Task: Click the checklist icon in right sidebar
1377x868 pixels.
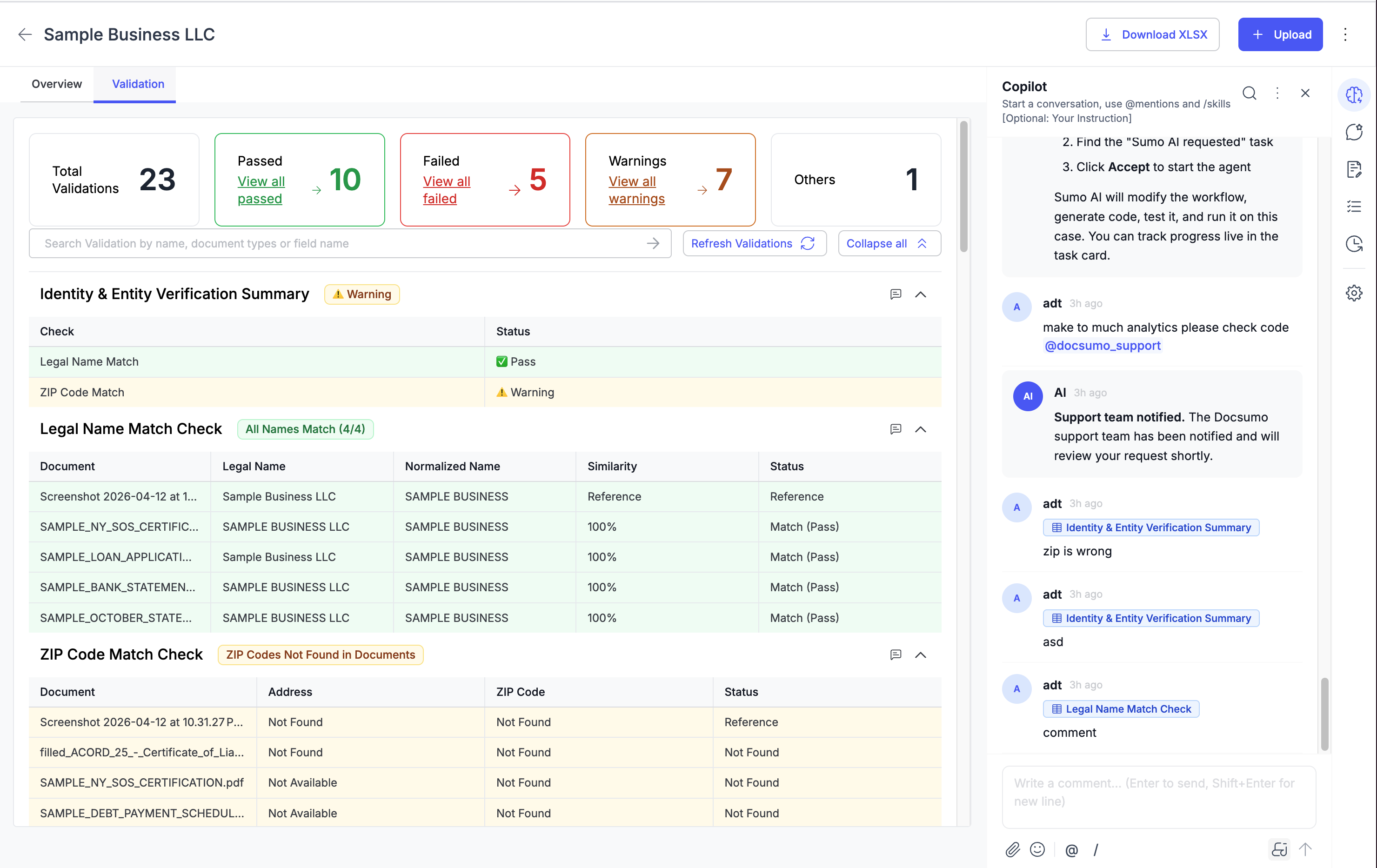Action: pyautogui.click(x=1354, y=207)
